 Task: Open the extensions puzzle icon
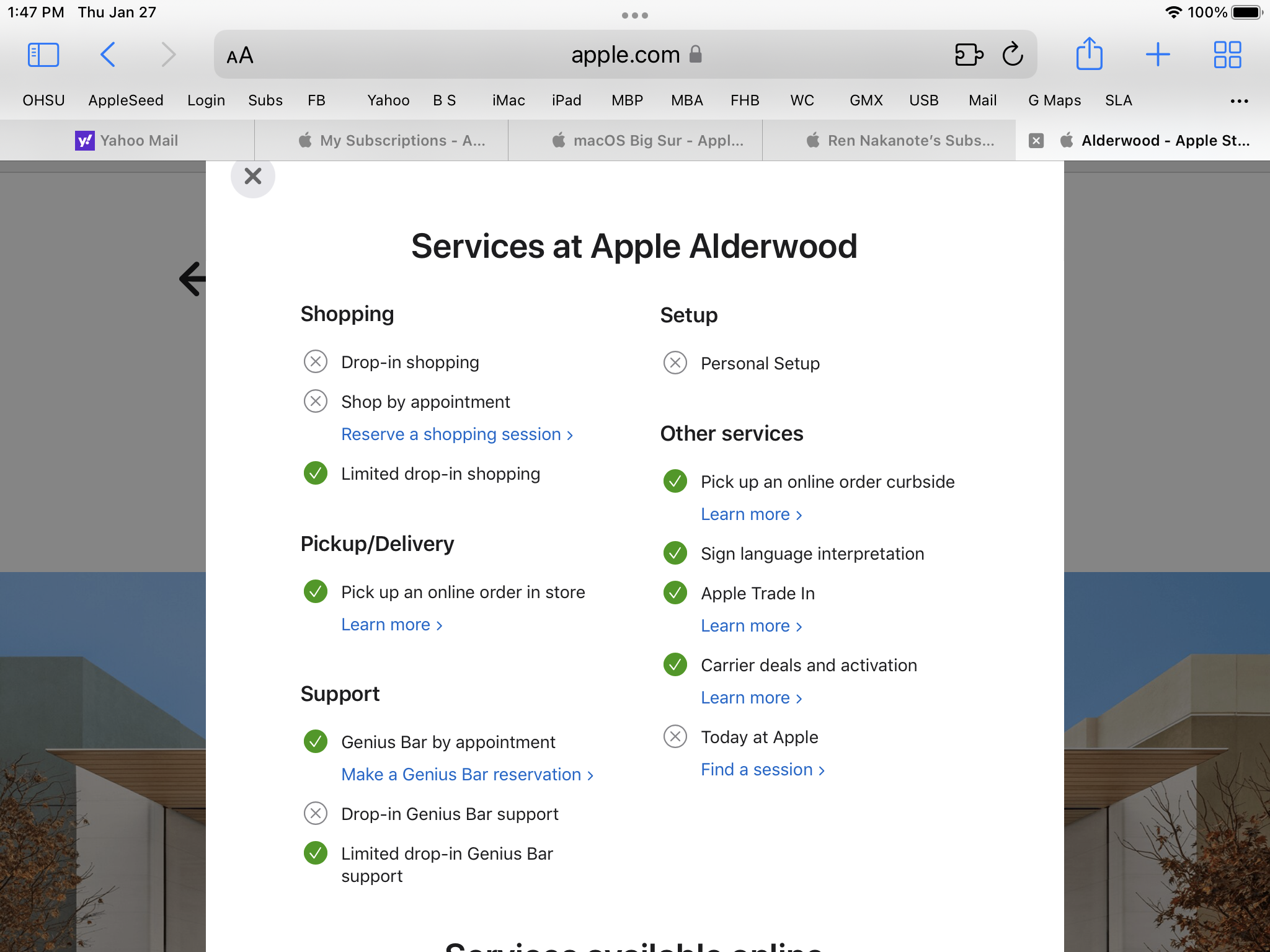pyautogui.click(x=969, y=55)
